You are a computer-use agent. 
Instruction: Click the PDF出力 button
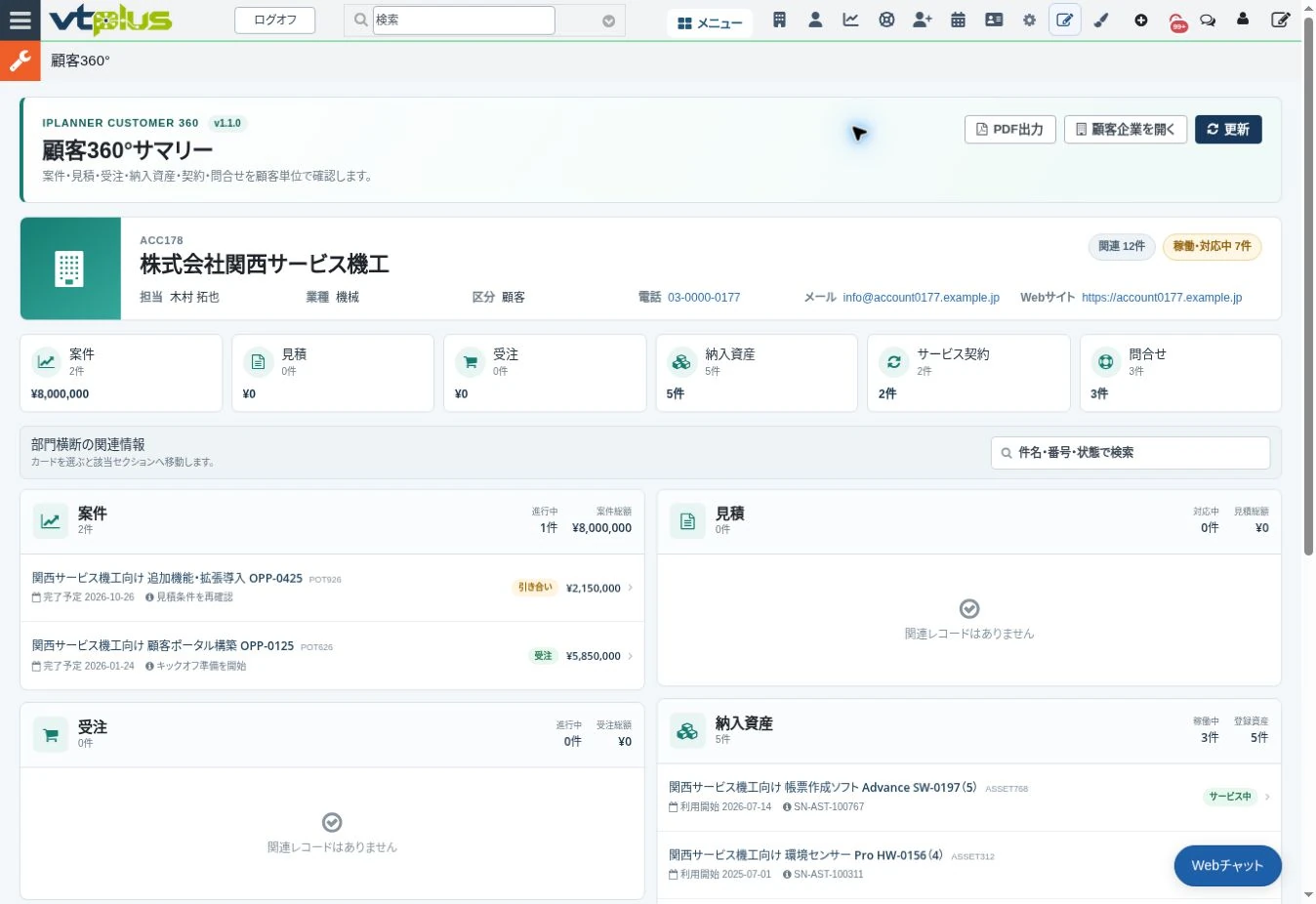(x=1010, y=130)
